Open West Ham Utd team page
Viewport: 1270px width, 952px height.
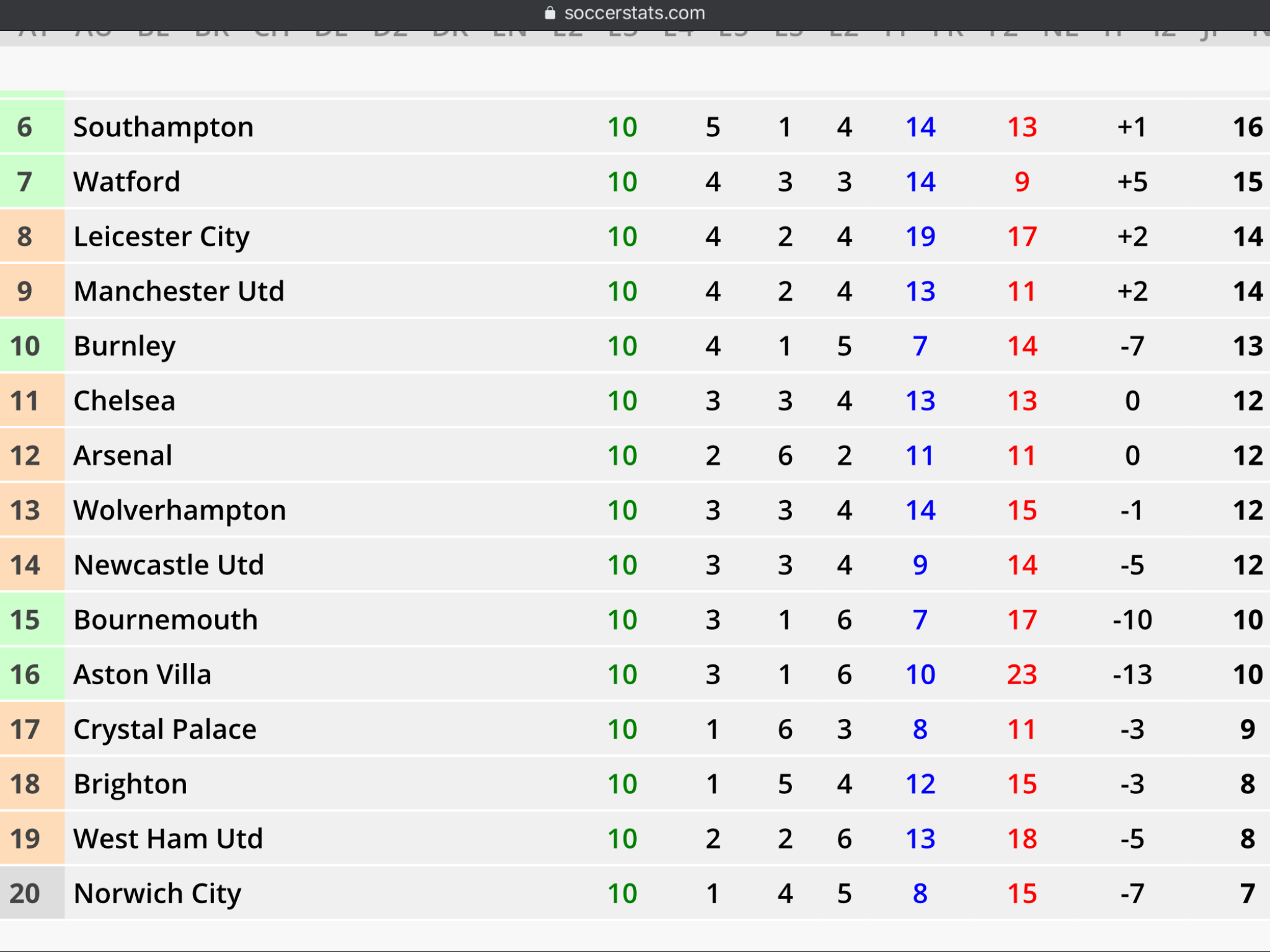tap(168, 839)
